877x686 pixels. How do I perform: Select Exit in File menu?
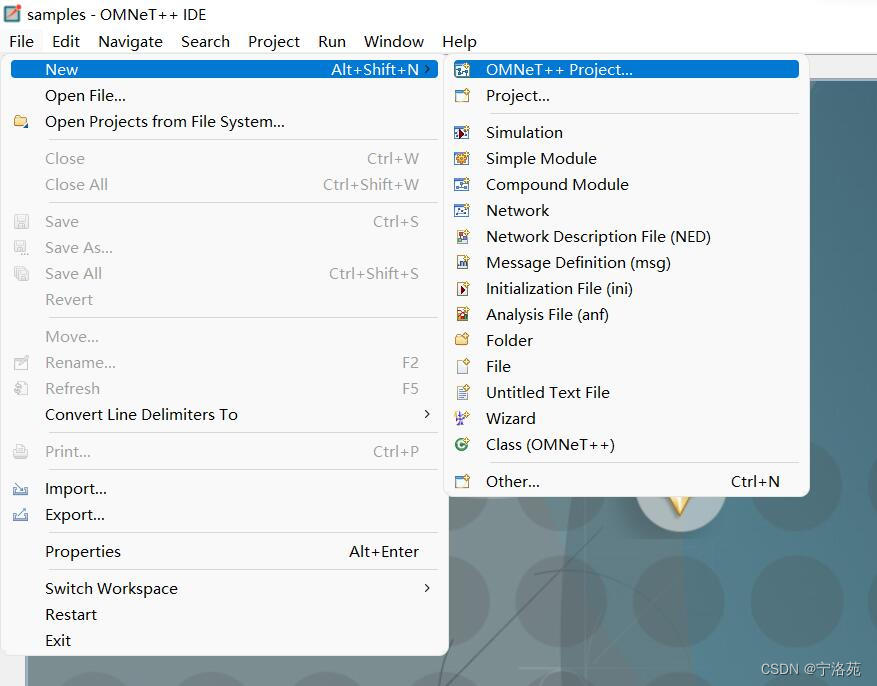(224, 640)
